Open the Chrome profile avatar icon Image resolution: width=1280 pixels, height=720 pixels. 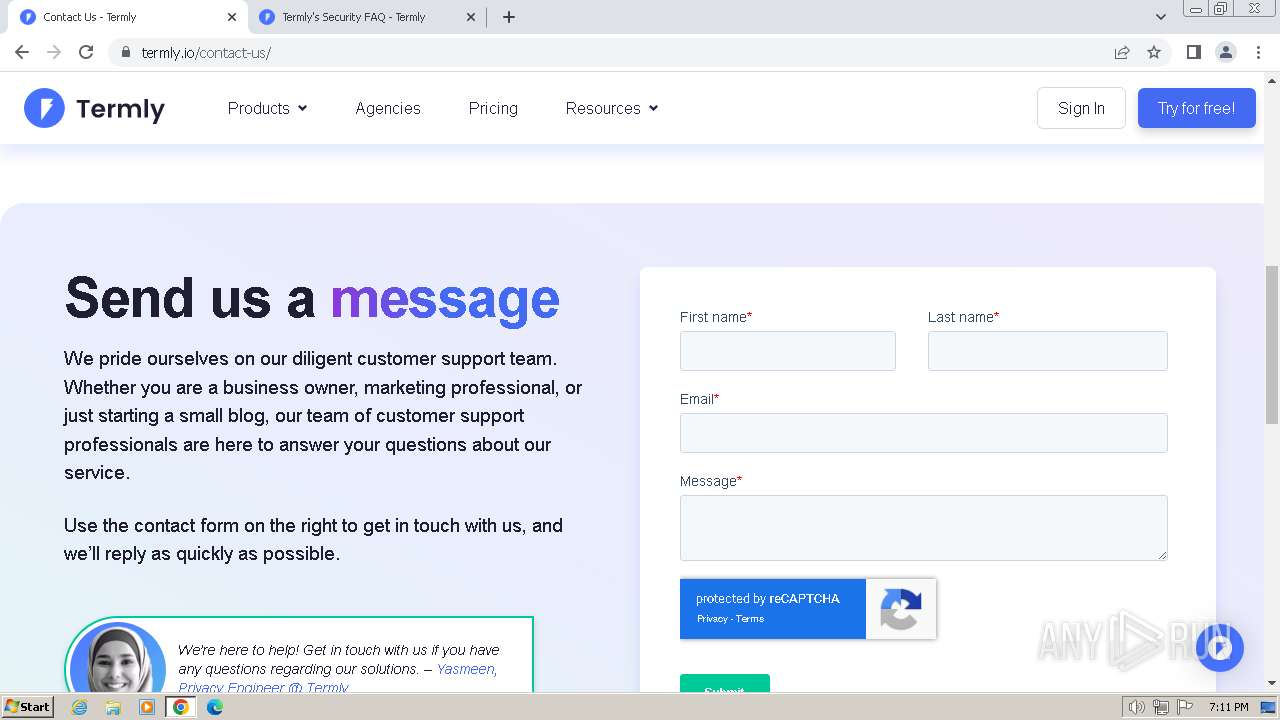pos(1226,52)
